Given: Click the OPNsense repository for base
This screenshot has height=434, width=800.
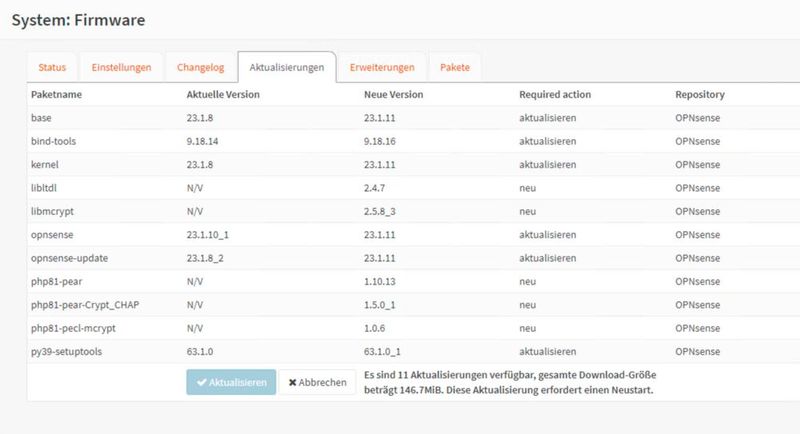Looking at the screenshot, I should tap(697, 118).
